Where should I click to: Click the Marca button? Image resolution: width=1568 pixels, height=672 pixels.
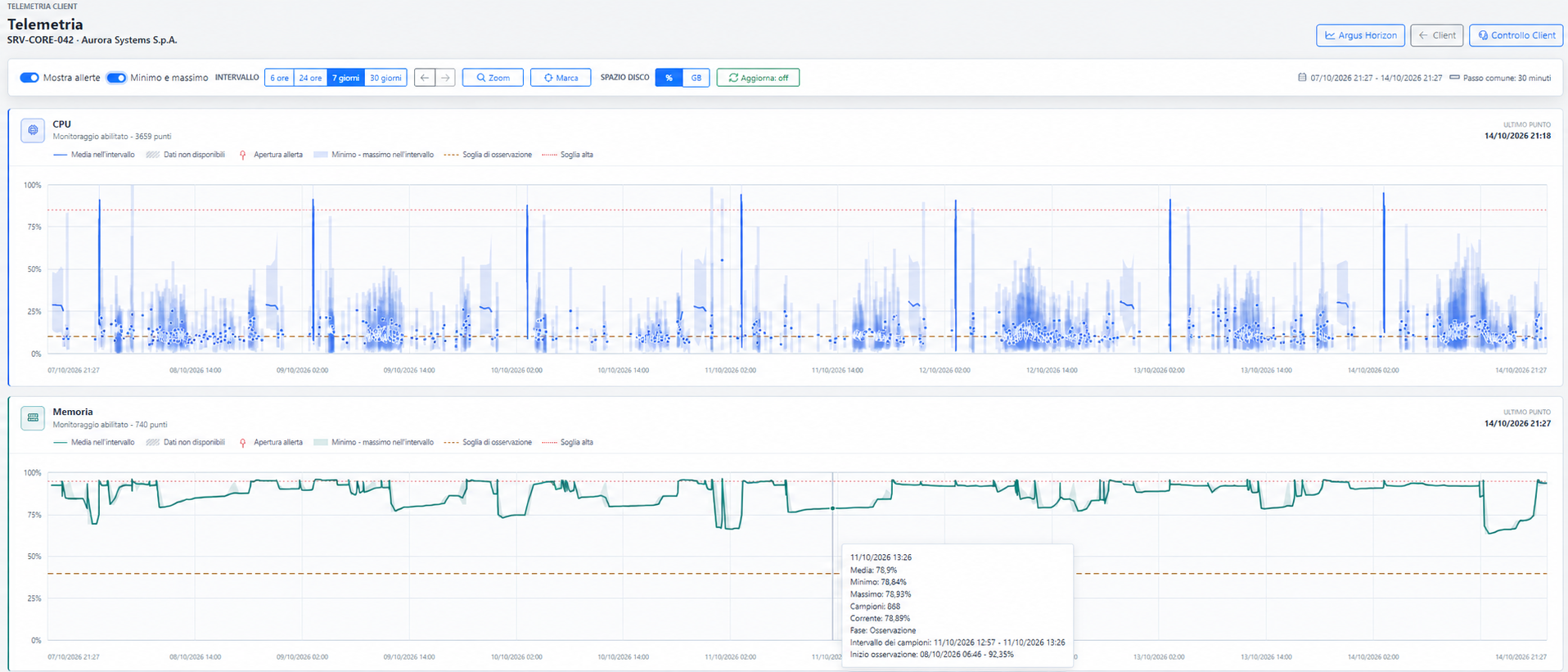click(561, 78)
